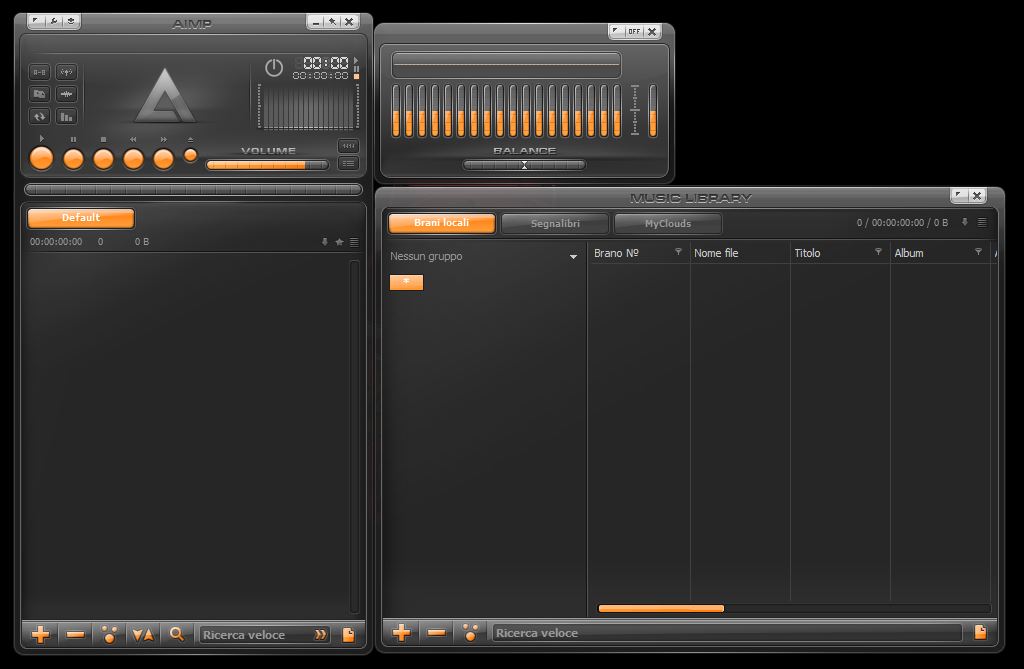The image size is (1024, 669).
Task: Open the waveform sound effects button
Action: [66, 94]
